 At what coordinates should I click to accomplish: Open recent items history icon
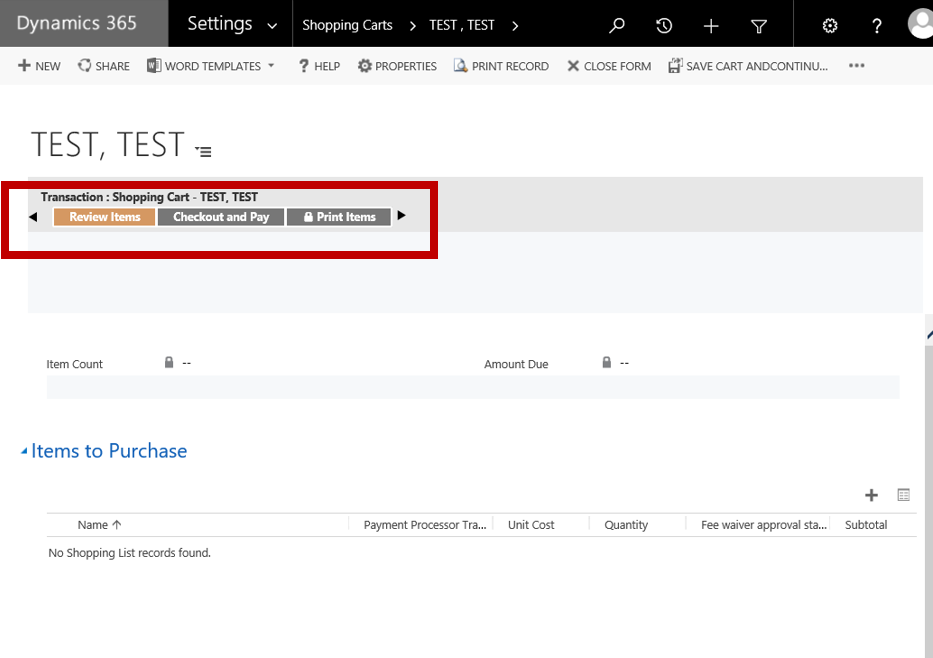[x=664, y=26]
